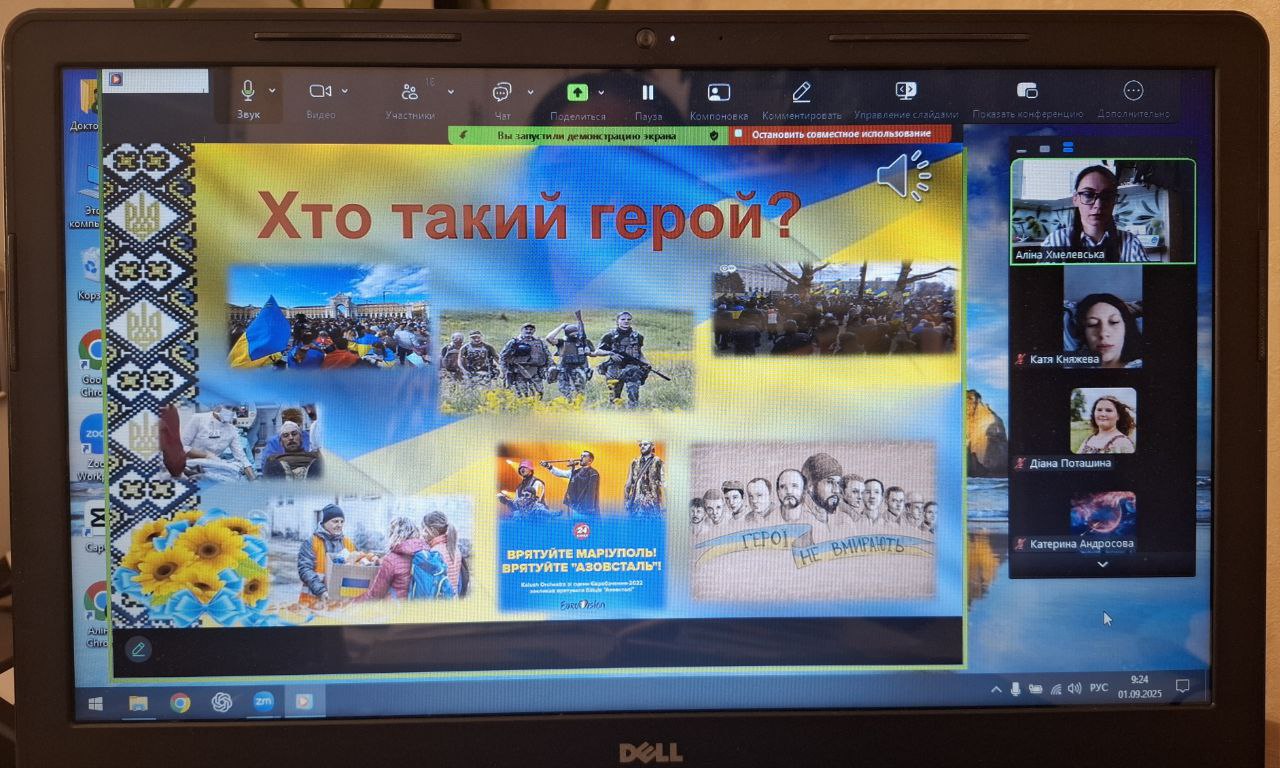Open the Дополнительно more options menu
This screenshot has width=1280, height=768.
point(1133,91)
